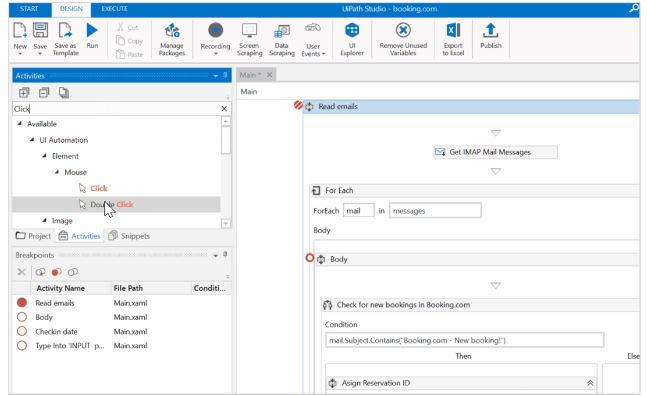Click breakpoint marker on Body sequence
This screenshot has height=396, width=647.
[309, 258]
